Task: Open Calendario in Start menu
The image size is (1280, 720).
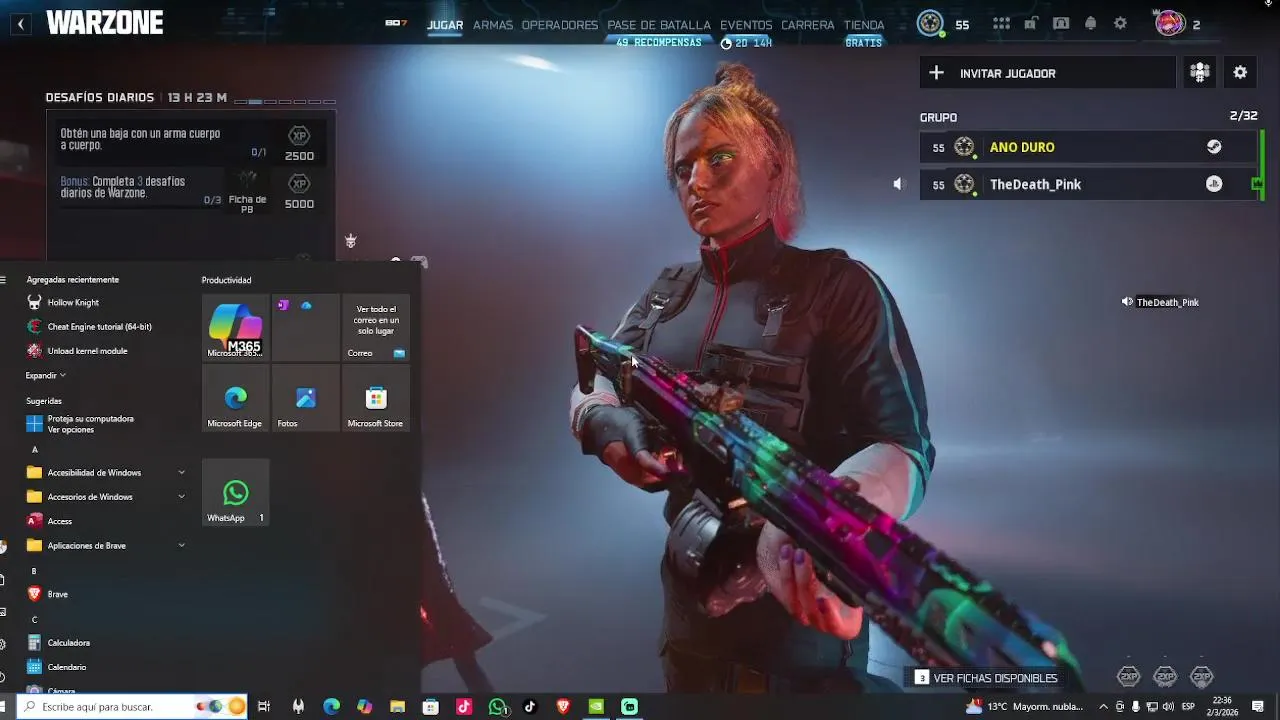Action: (57, 667)
